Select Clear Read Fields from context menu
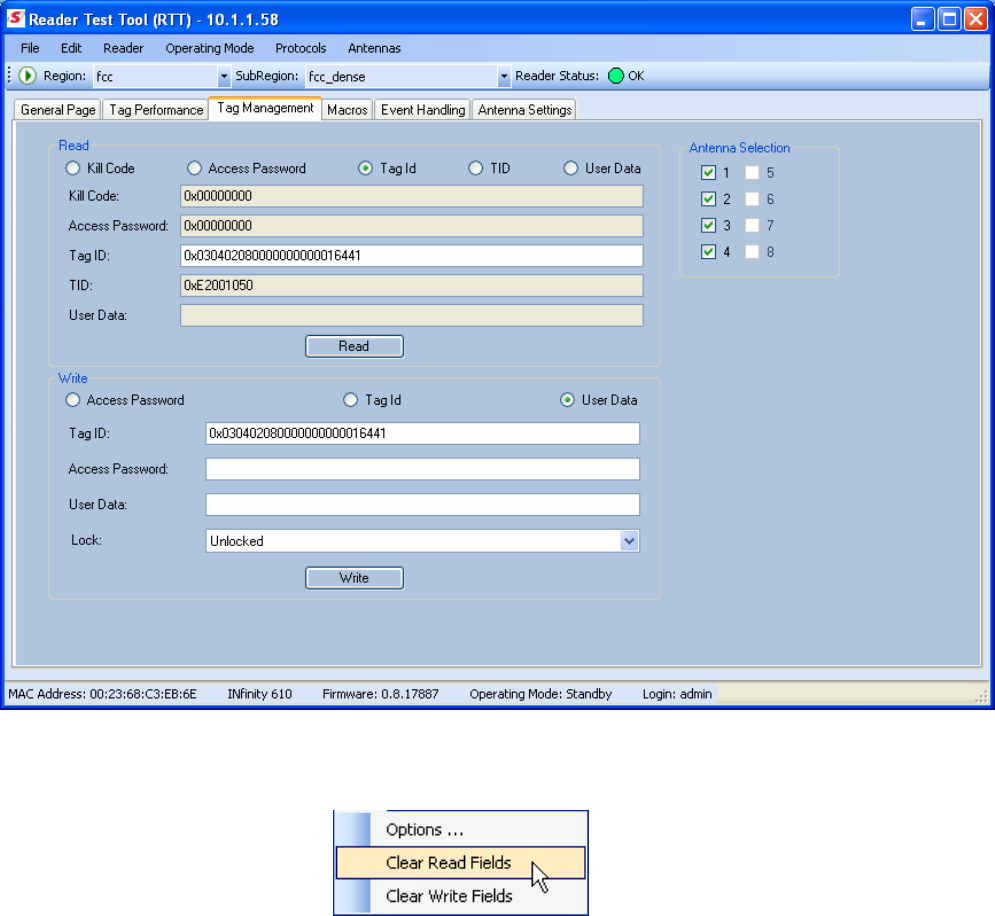This screenshot has width=995, height=916. [x=448, y=863]
